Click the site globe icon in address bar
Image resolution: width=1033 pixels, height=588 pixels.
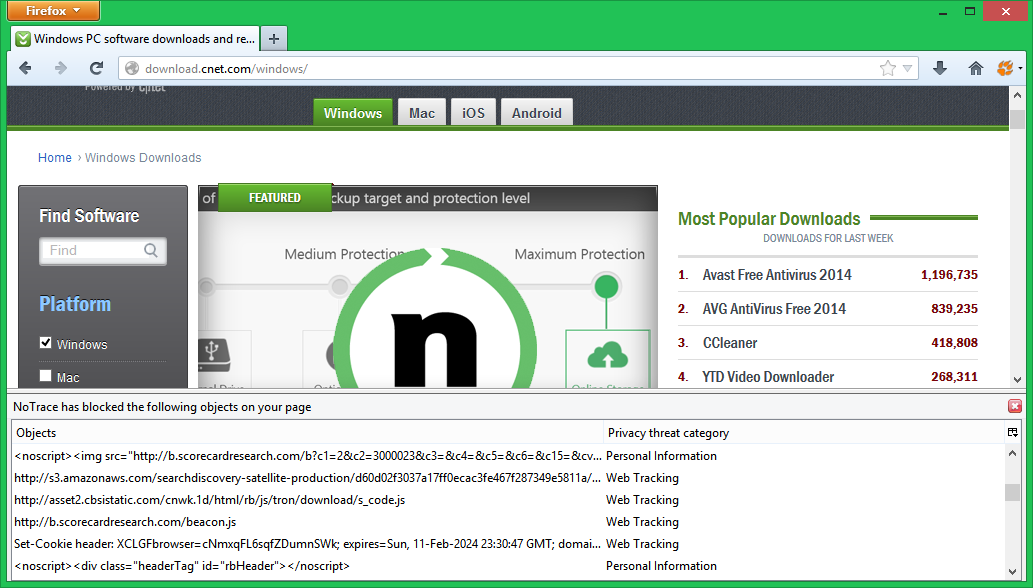[132, 68]
